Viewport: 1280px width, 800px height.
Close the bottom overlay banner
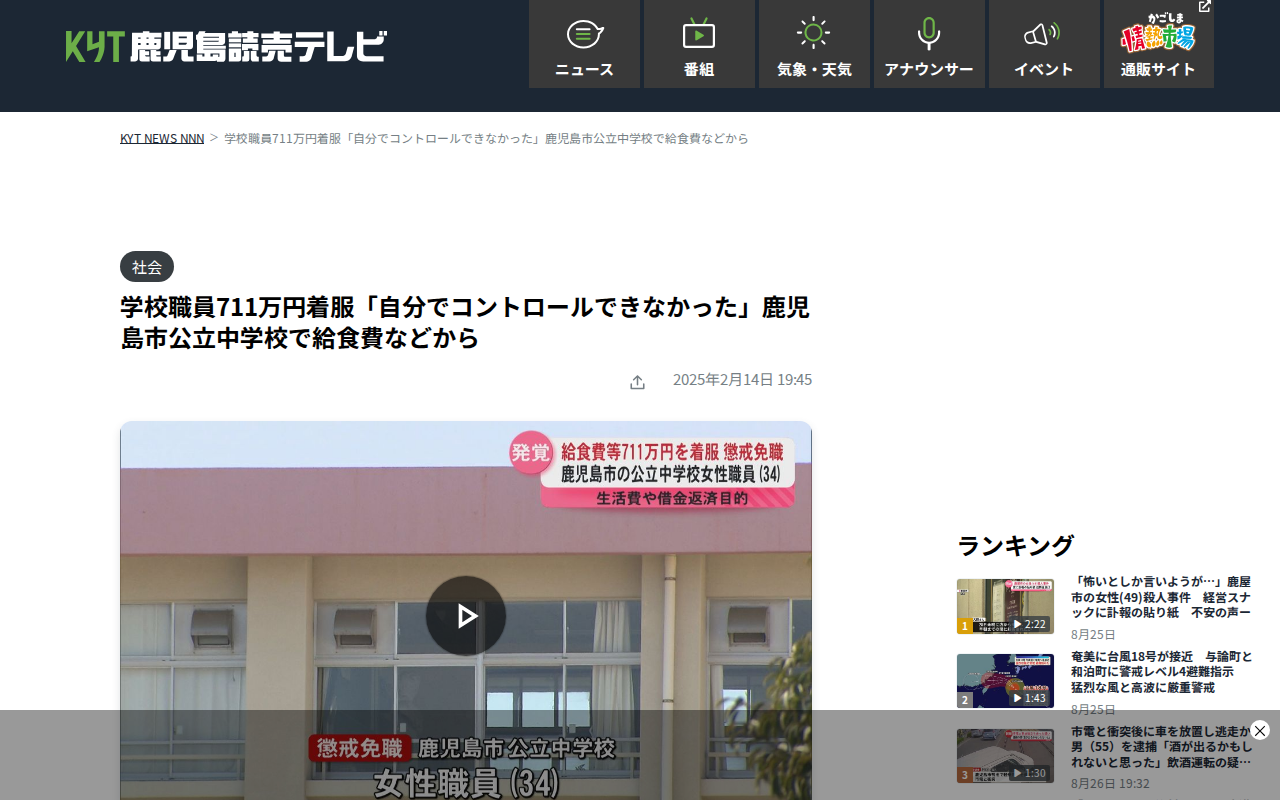click(x=1260, y=730)
